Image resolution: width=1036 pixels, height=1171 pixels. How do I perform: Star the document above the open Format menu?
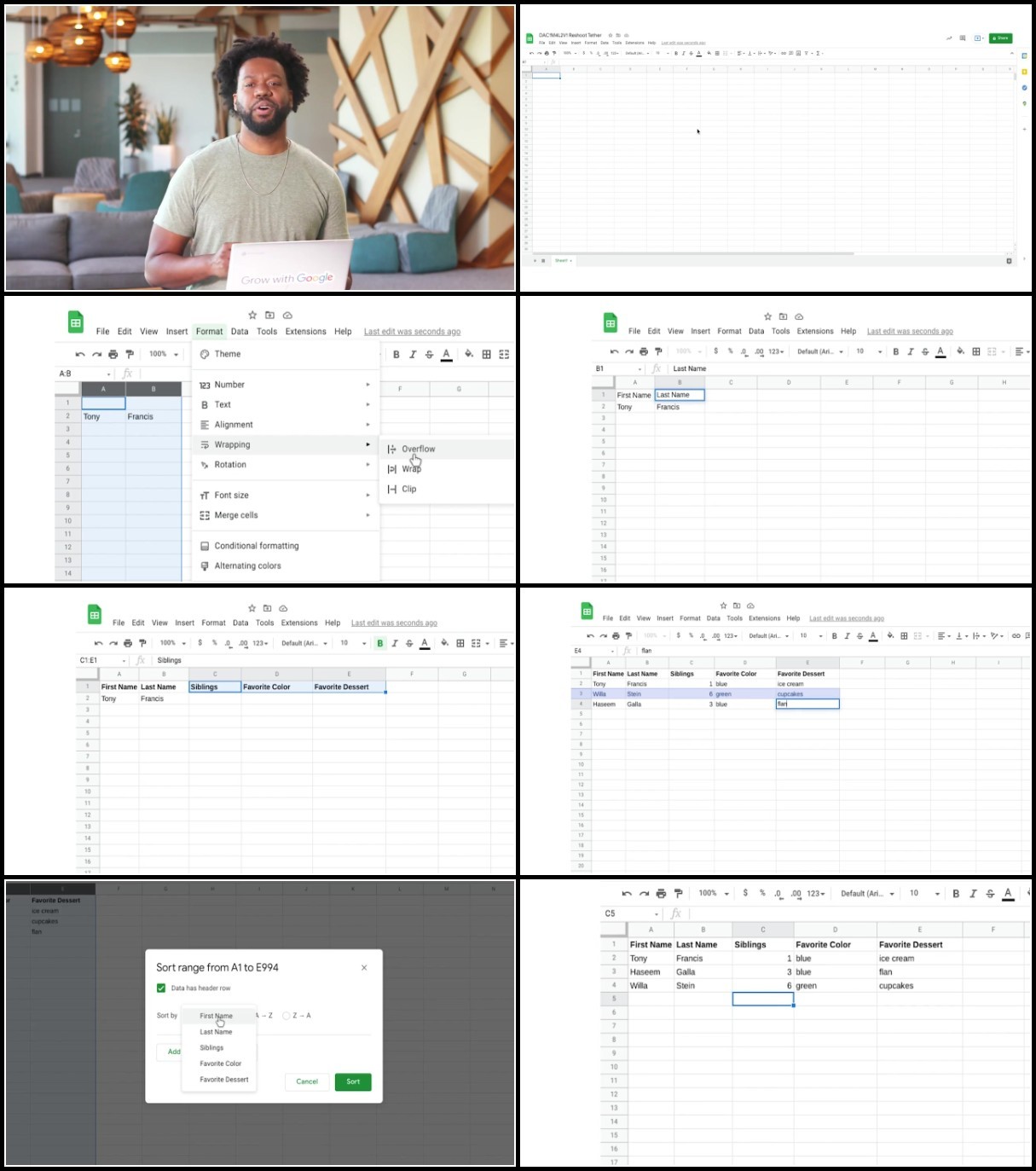pos(252,315)
